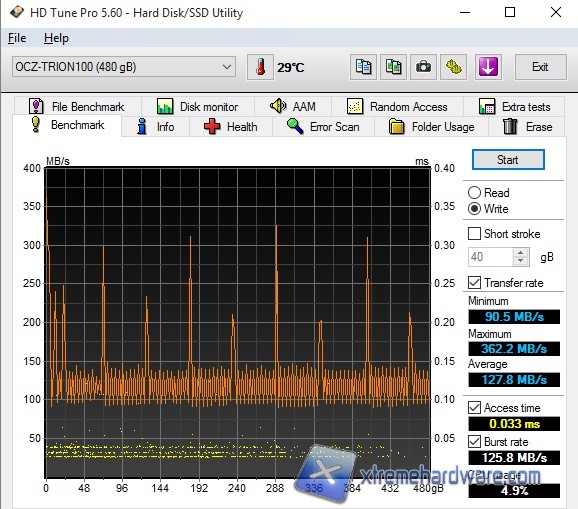Close the HD Tune Pro window
Image resolution: width=578 pixels, height=509 pixels.
coord(556,12)
